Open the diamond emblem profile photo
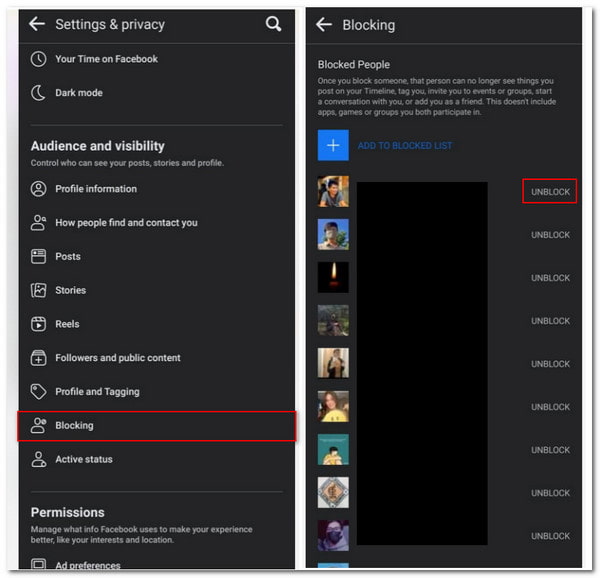Viewport: 600px width, 578px height. point(333,492)
